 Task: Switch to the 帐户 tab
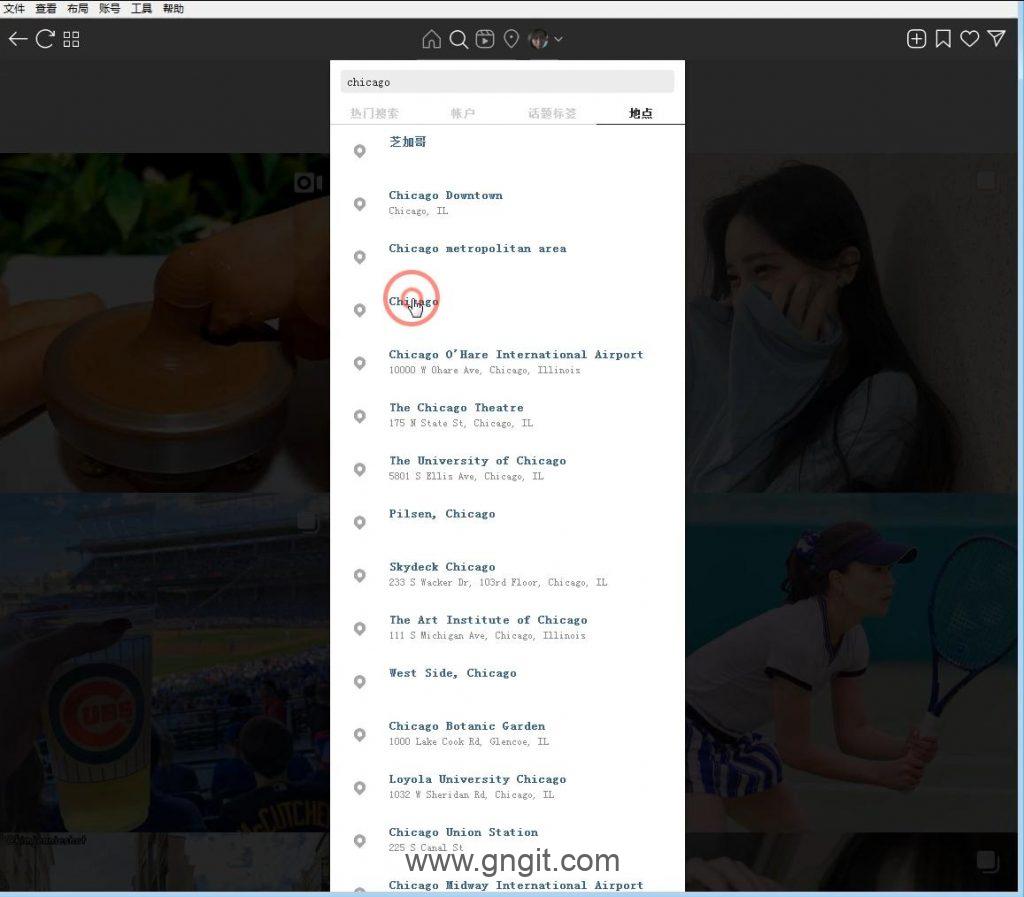pyautogui.click(x=463, y=113)
